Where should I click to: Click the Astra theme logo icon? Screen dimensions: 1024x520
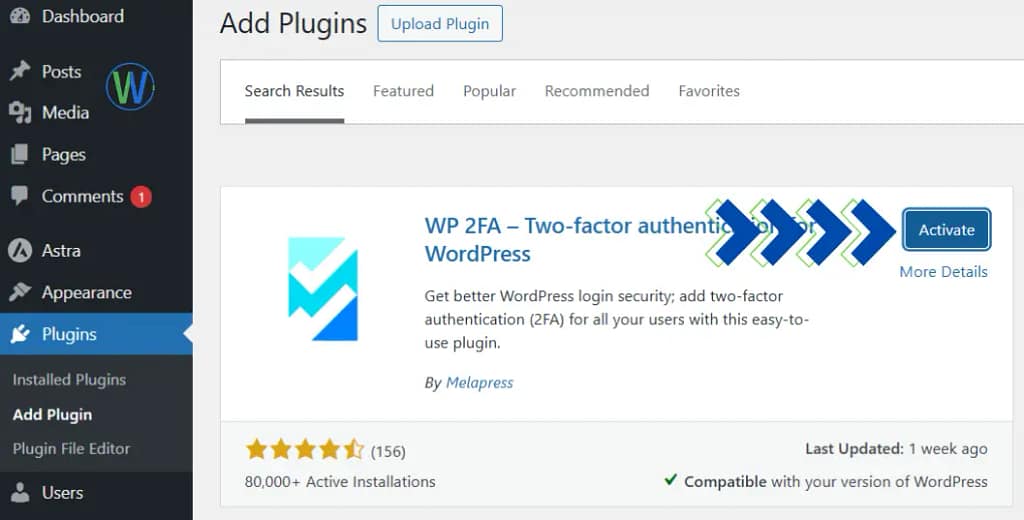pyautogui.click(x=20, y=251)
